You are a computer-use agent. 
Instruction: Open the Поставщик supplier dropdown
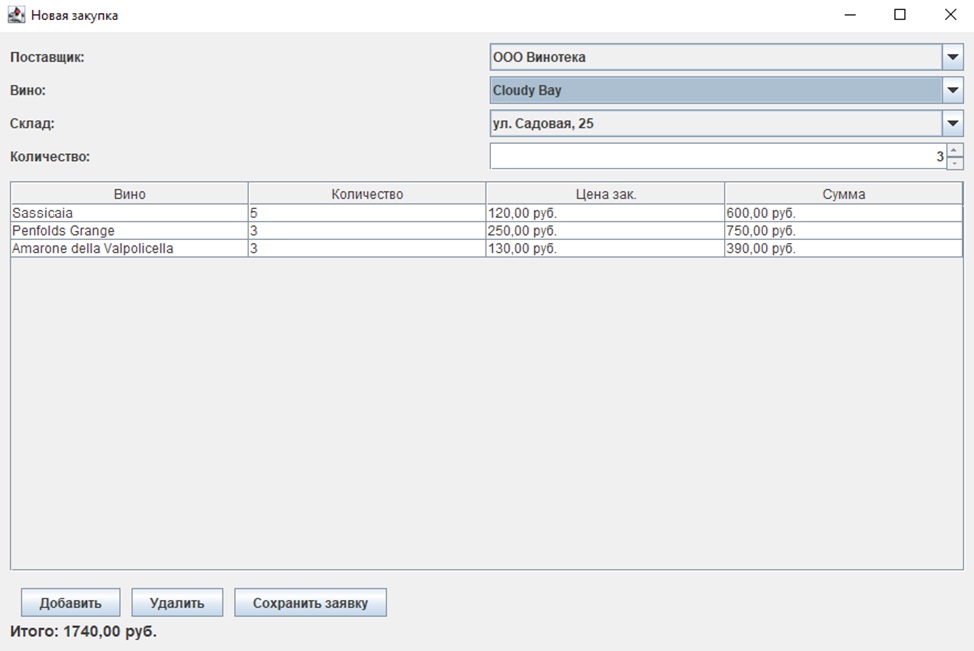pos(952,58)
